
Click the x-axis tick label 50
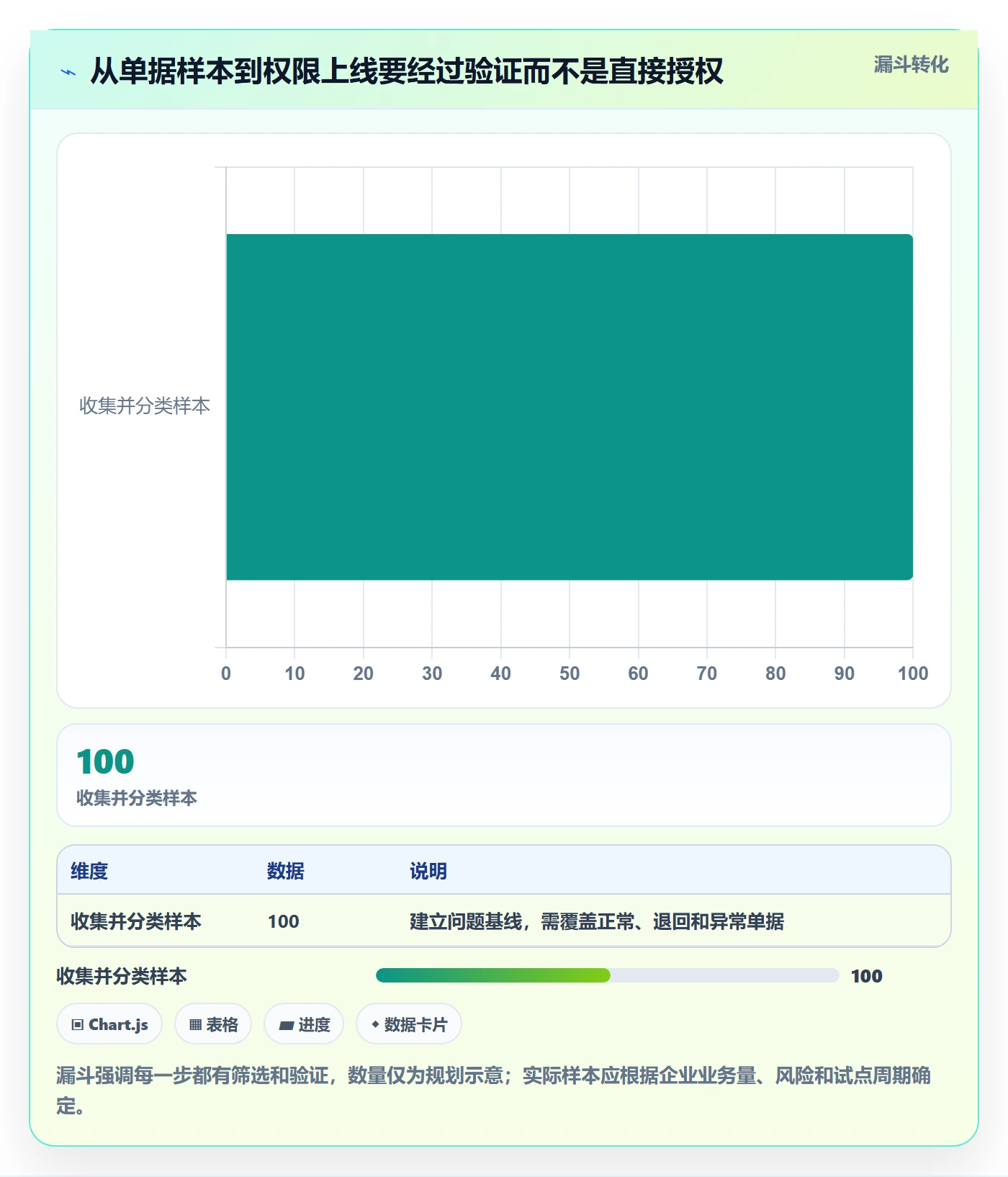[570, 673]
